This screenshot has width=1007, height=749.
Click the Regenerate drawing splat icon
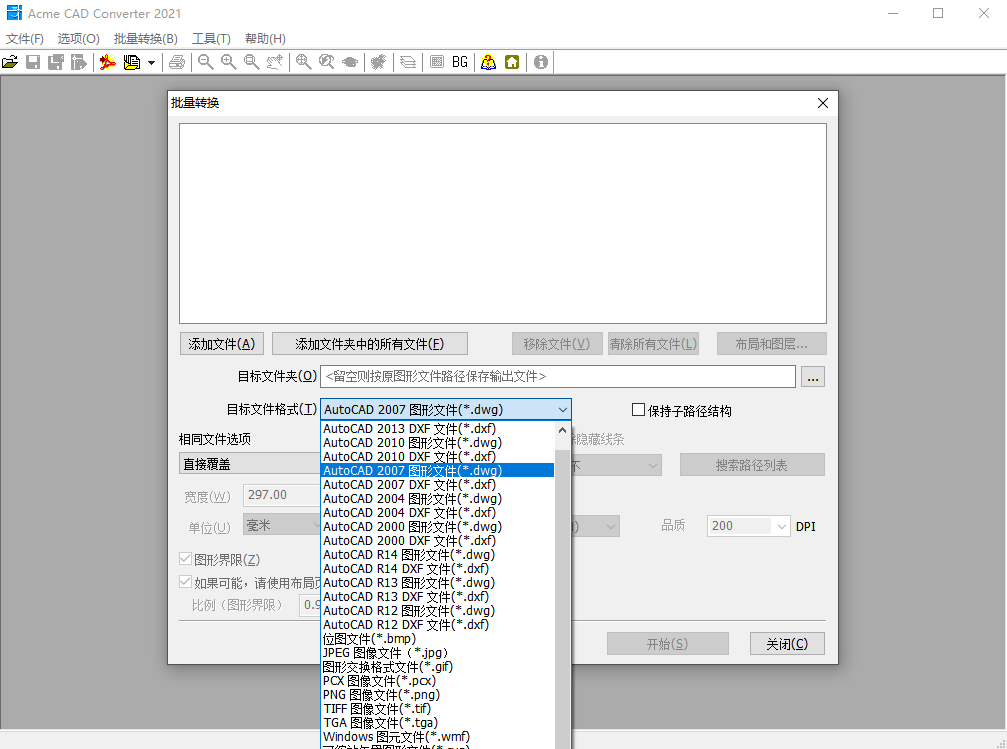[x=379, y=62]
